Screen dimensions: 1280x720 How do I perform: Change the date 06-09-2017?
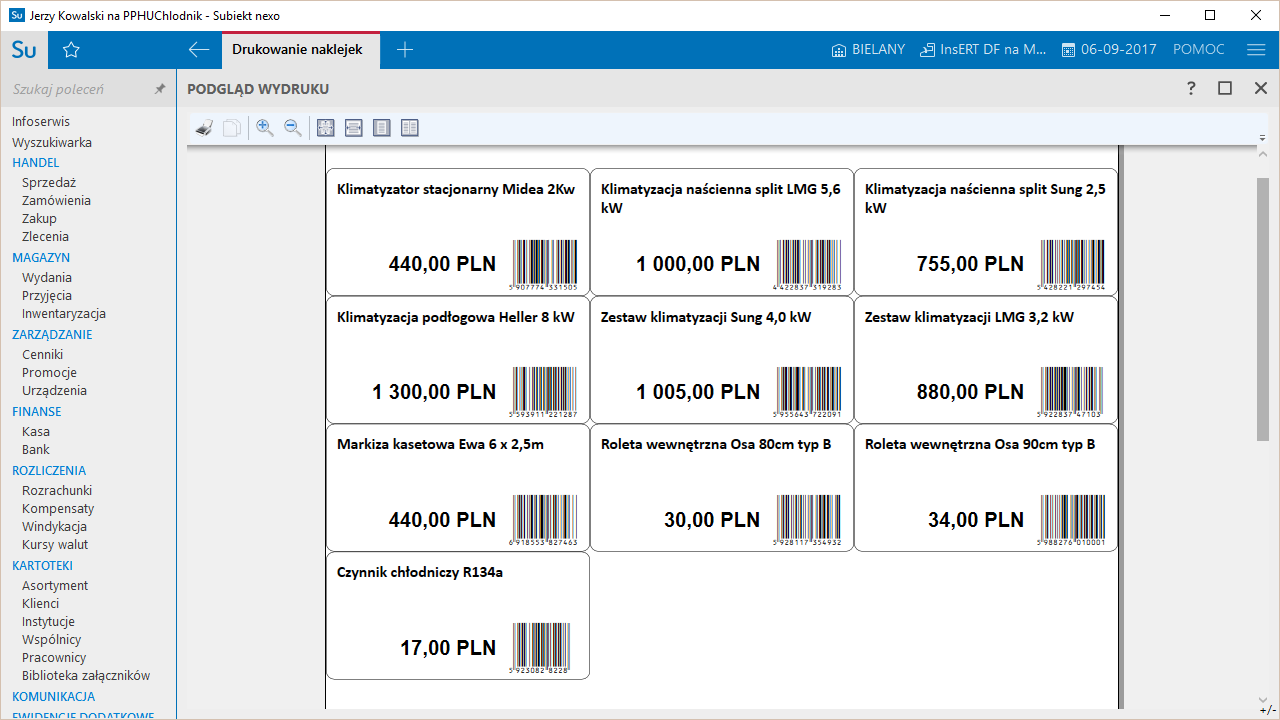tap(1109, 50)
